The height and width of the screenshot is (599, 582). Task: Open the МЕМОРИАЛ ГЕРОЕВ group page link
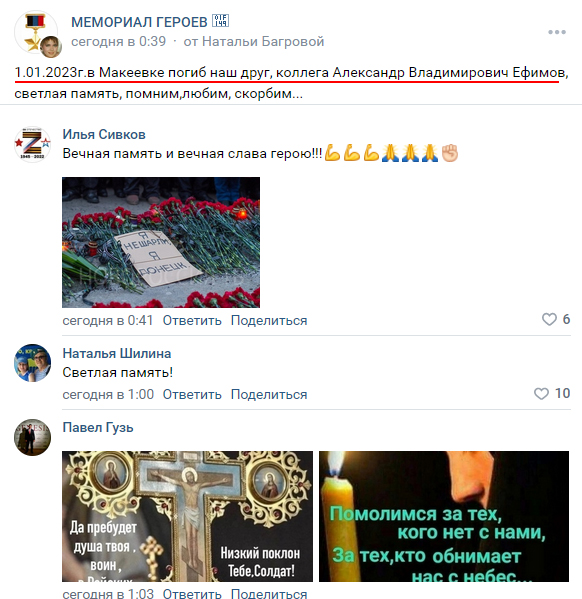point(139,22)
